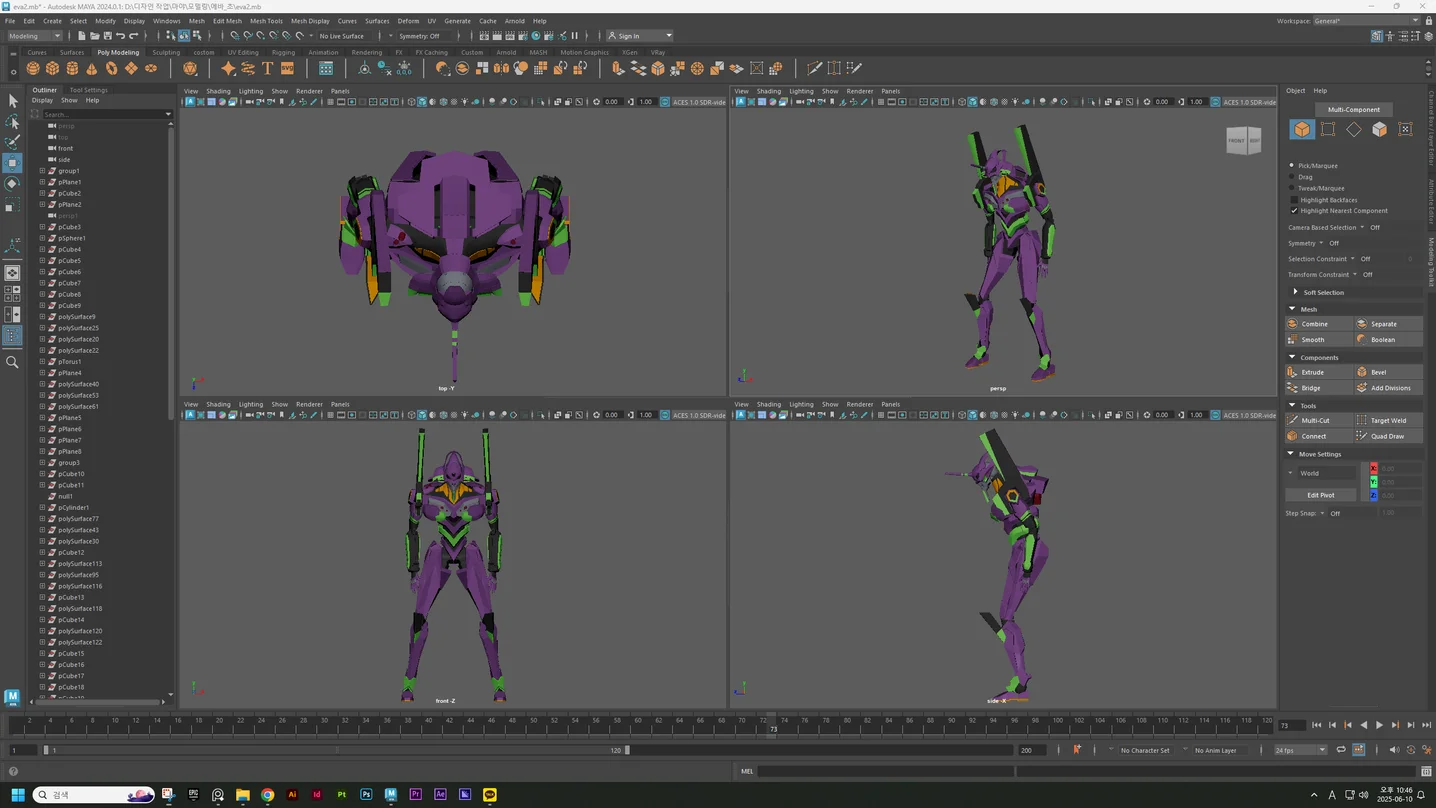Uncheck Highlight Nearest Component

click(x=1294, y=211)
